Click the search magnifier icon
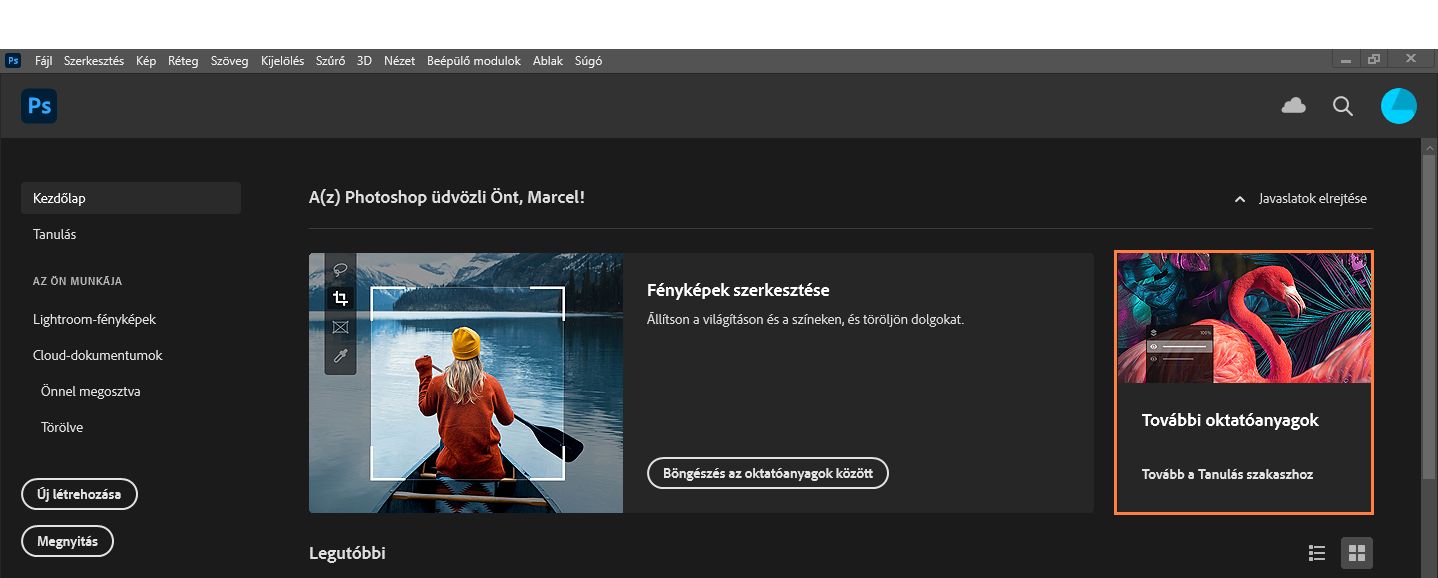 click(x=1343, y=105)
